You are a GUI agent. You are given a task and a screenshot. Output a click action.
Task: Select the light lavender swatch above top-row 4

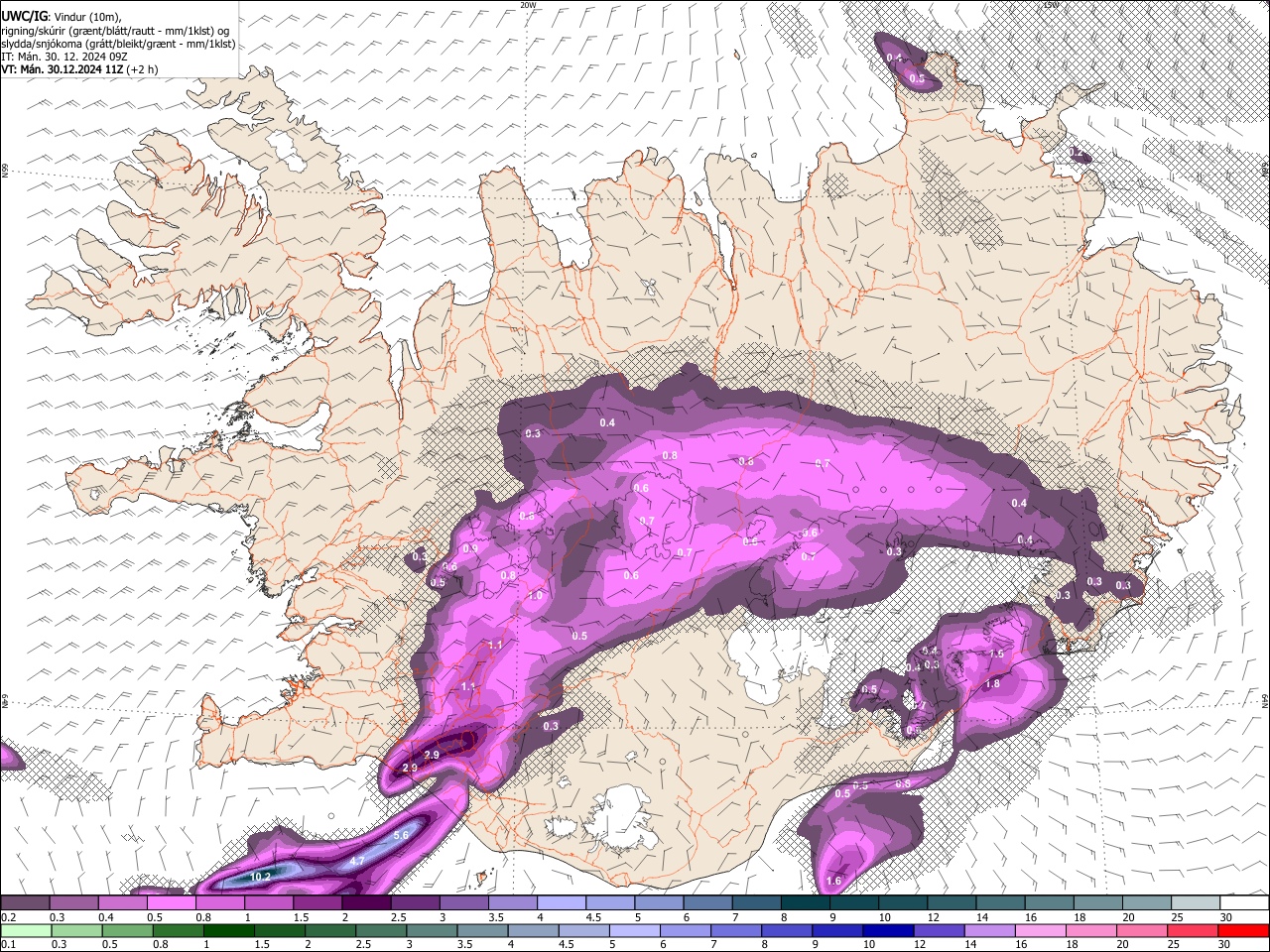pyautogui.click(x=560, y=903)
